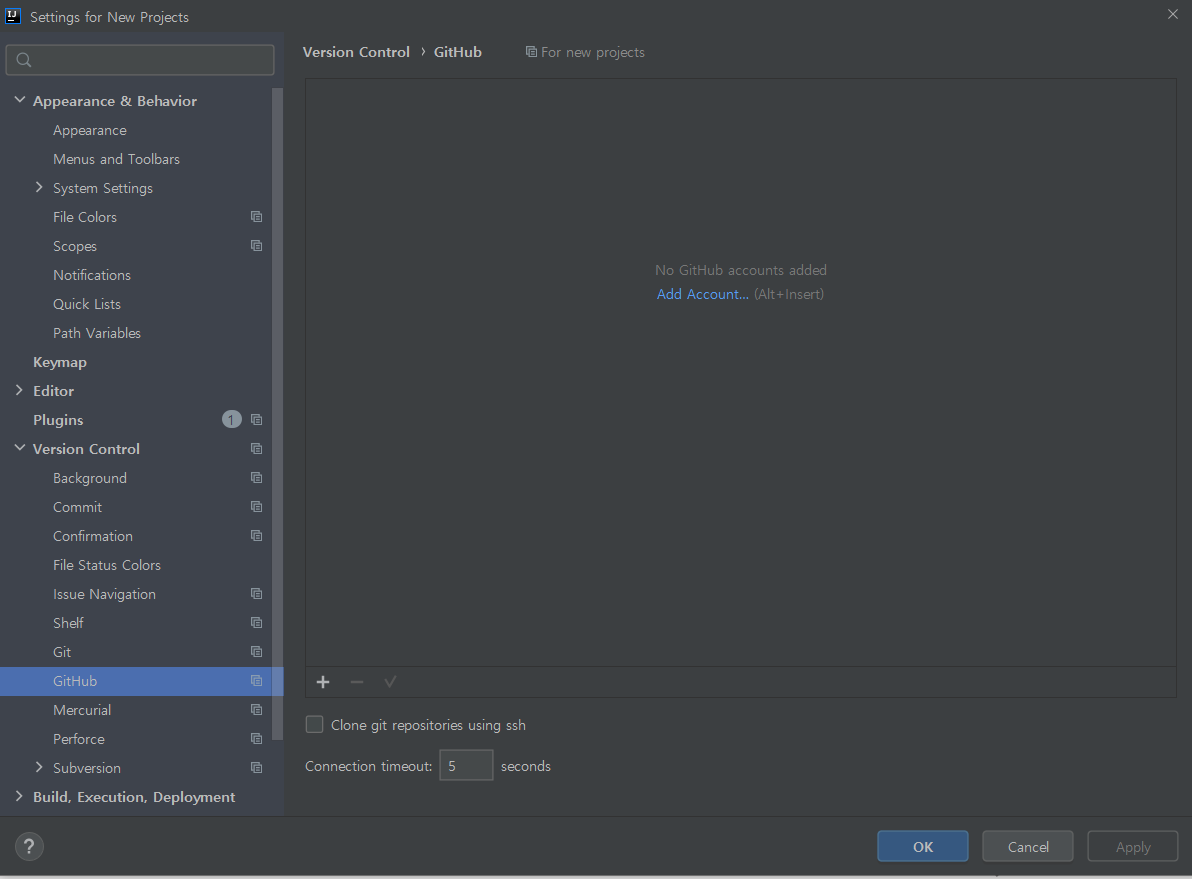Click project-level icon beside Version Control
Screen dimensions: 1192x879
[256, 449]
